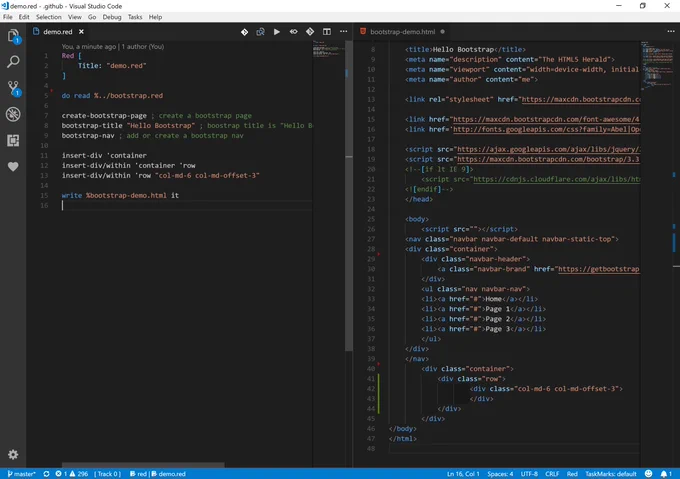Close the demo.red tab
This screenshot has width=680, height=479.
coord(81,32)
